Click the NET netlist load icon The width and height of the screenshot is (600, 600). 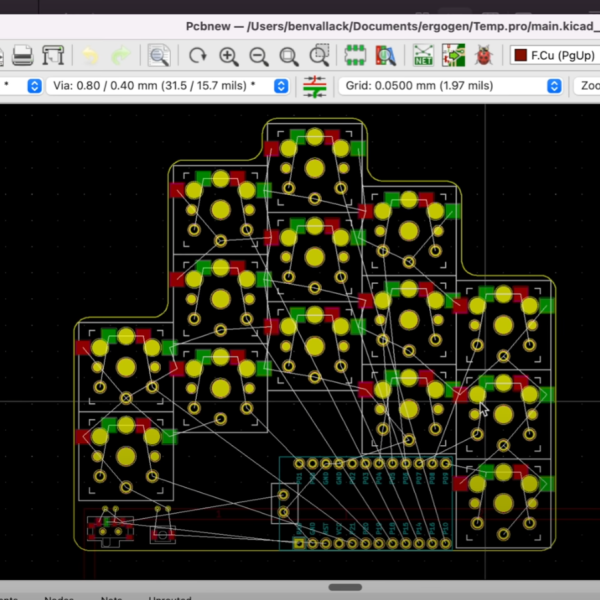tap(423, 55)
